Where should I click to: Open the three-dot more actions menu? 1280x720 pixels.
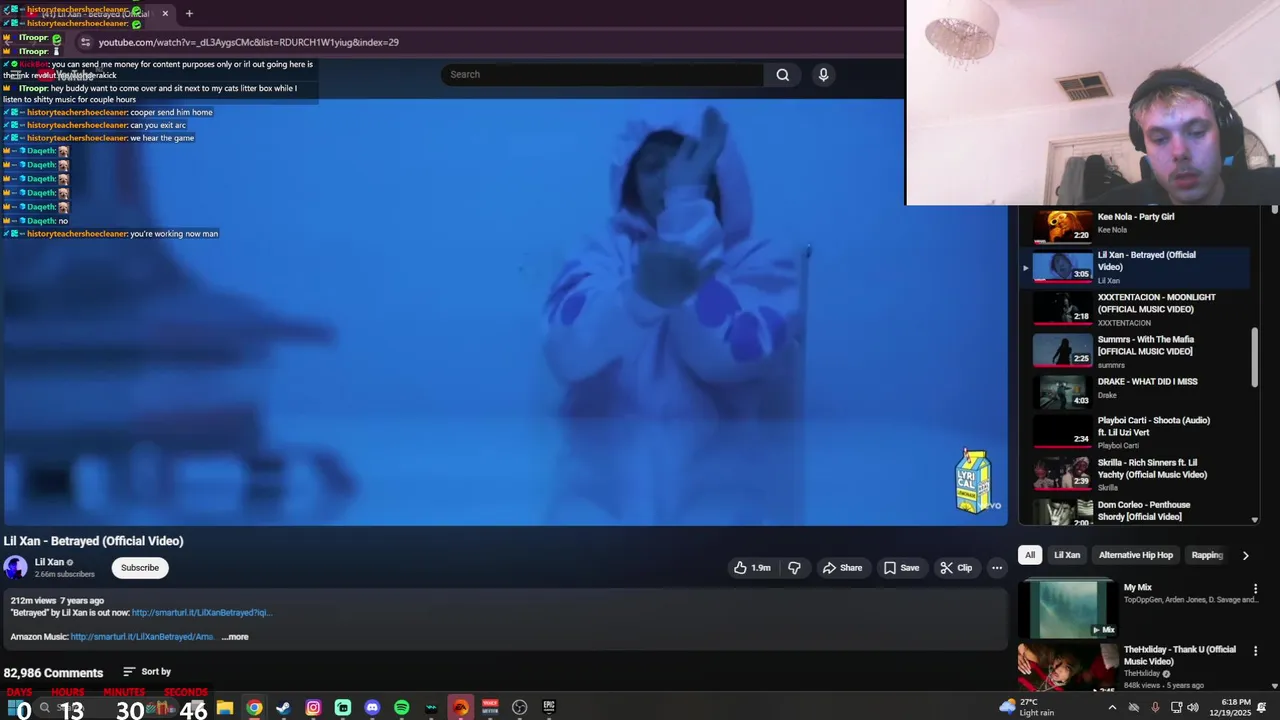click(996, 568)
